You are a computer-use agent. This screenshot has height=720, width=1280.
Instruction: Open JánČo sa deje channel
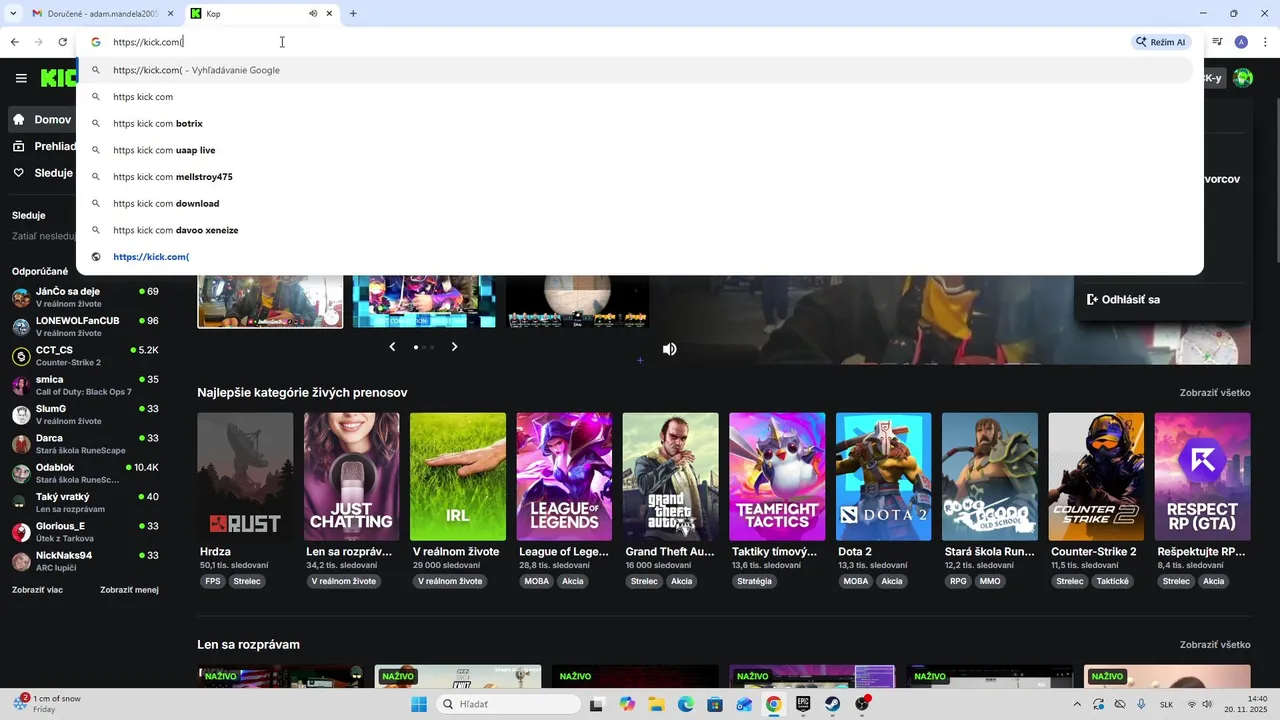[x=85, y=297]
